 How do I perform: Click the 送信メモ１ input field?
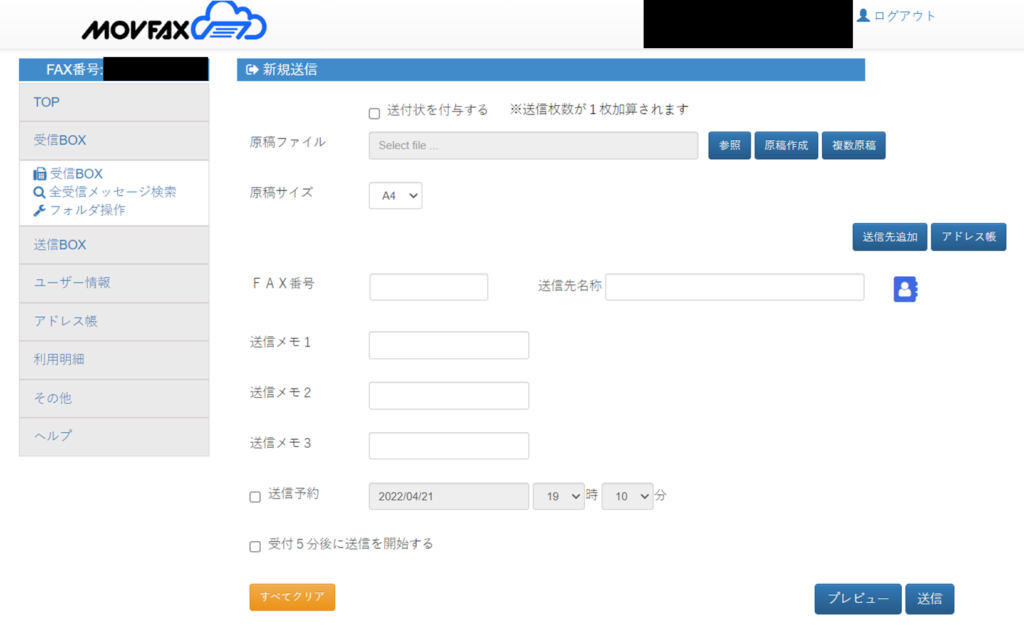449,345
